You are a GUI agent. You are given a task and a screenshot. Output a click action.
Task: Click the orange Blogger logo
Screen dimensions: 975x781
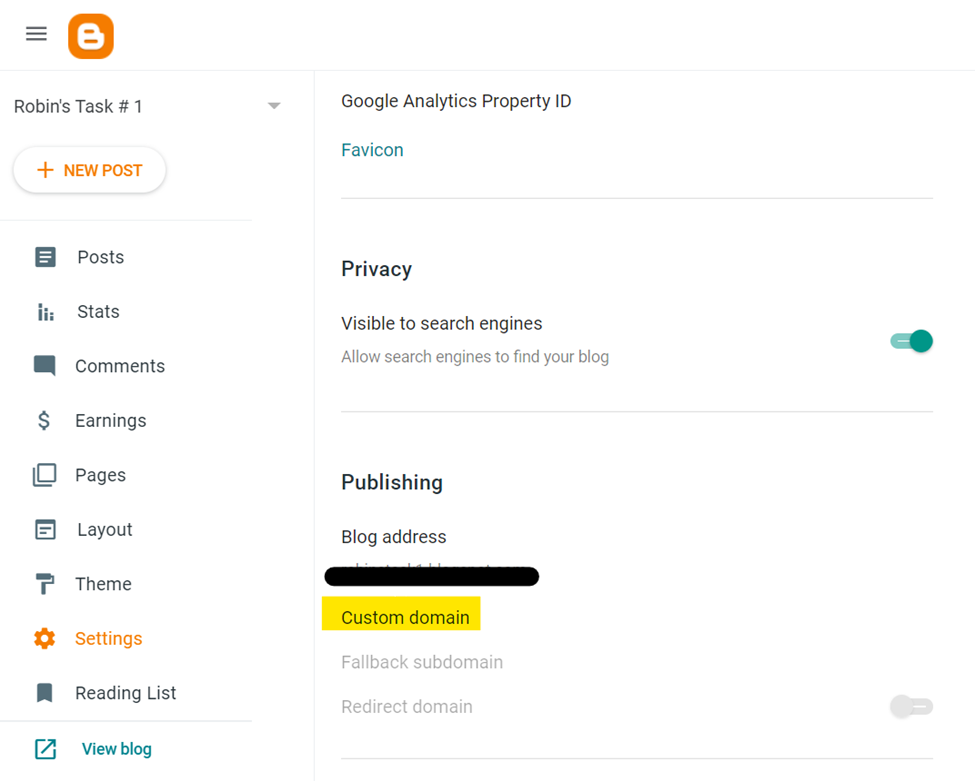point(91,37)
